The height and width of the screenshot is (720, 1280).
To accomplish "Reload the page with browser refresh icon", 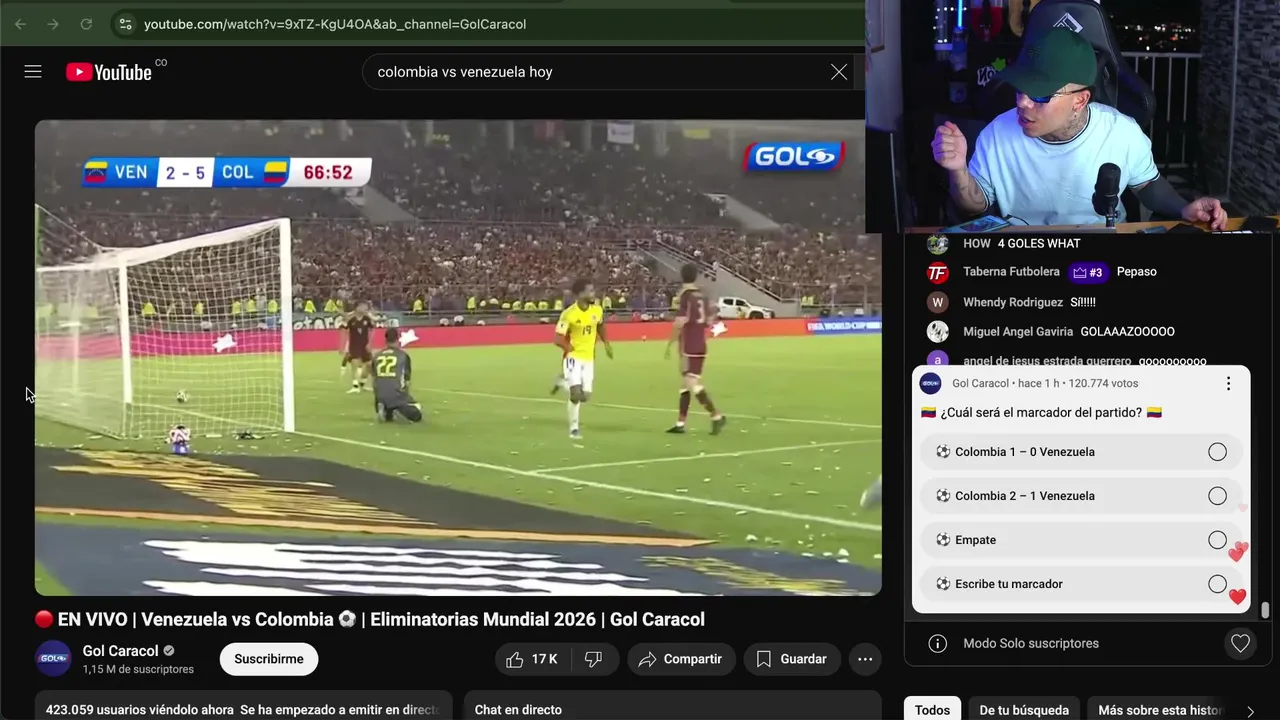I will click(86, 24).
